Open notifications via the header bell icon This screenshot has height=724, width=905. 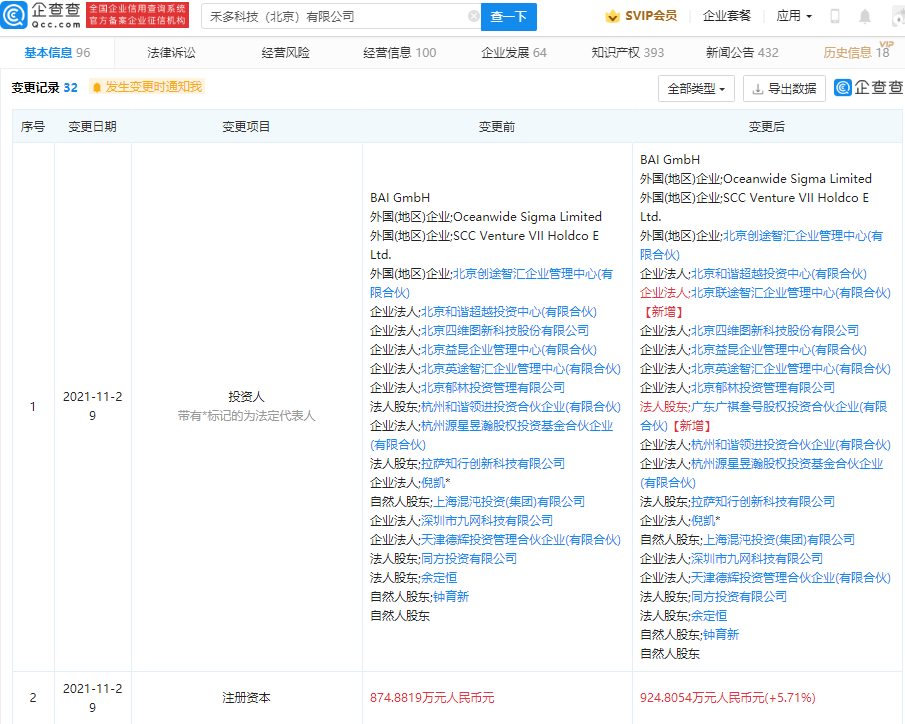click(x=865, y=16)
